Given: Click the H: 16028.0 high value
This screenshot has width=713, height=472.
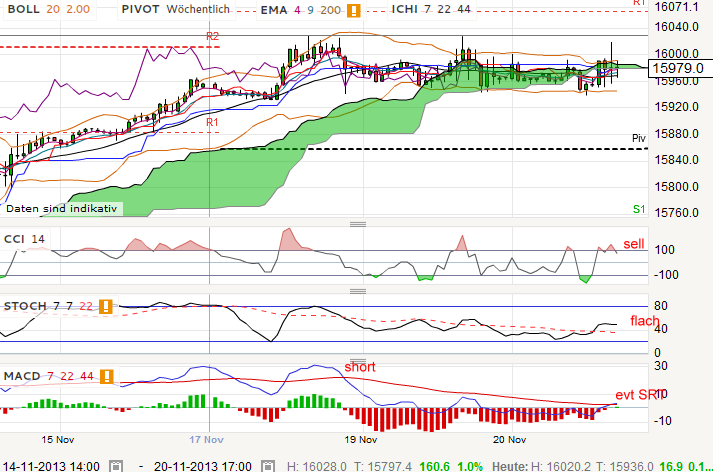Looking at the screenshot, I should coord(316,467).
